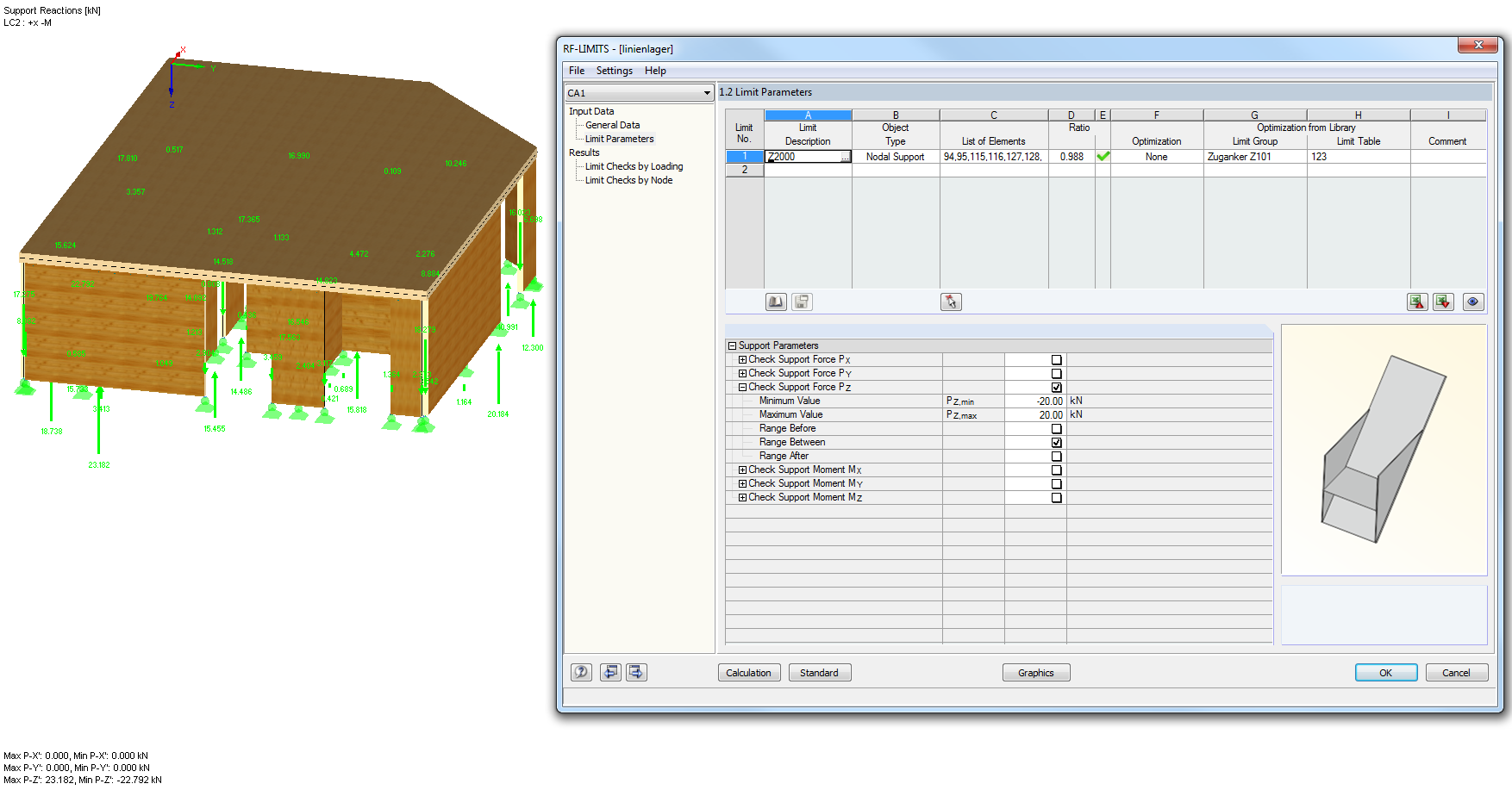Go to the next input table
The height and width of the screenshot is (790, 1512).
pos(636,672)
